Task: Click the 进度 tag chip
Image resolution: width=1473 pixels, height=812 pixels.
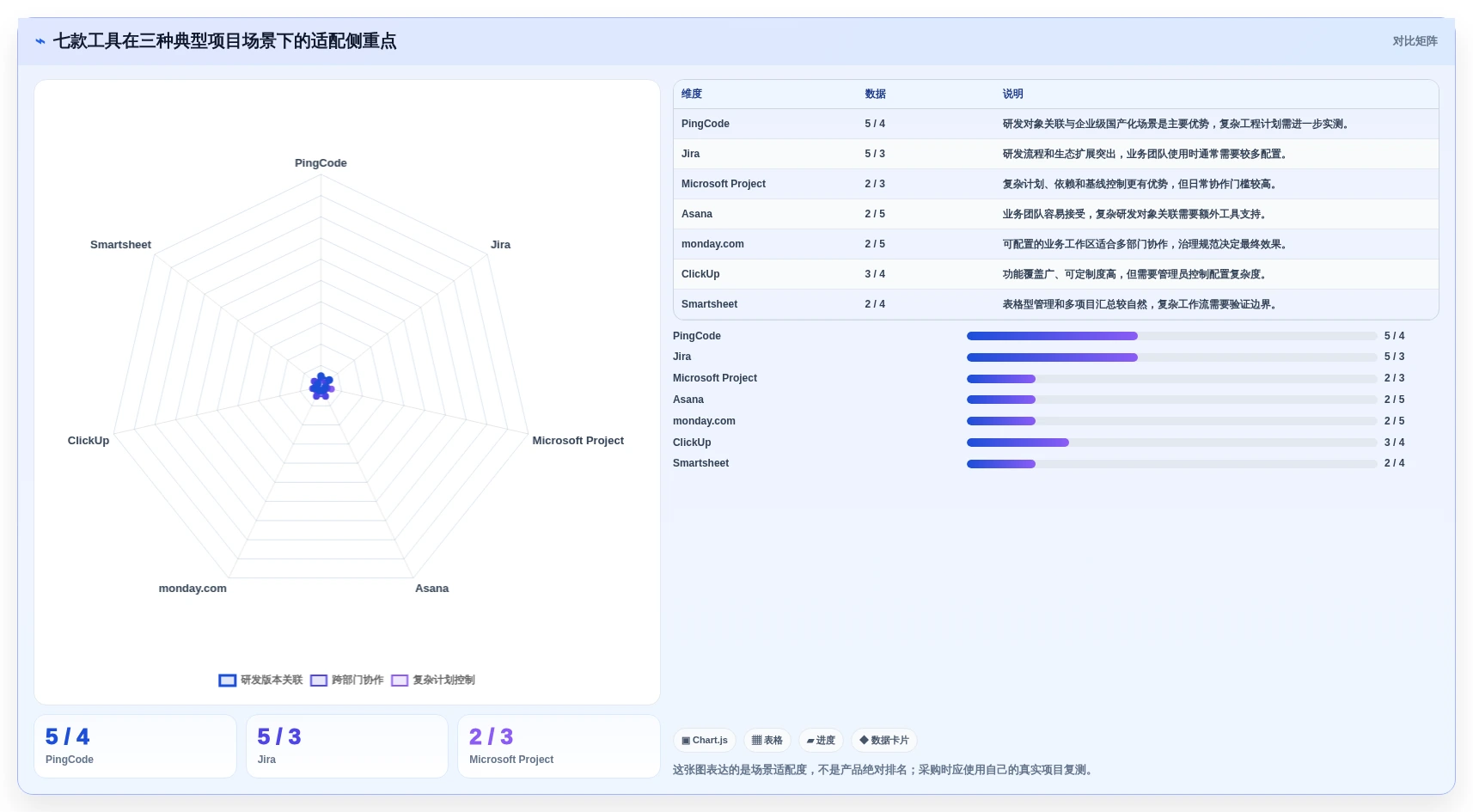Action: click(x=821, y=740)
